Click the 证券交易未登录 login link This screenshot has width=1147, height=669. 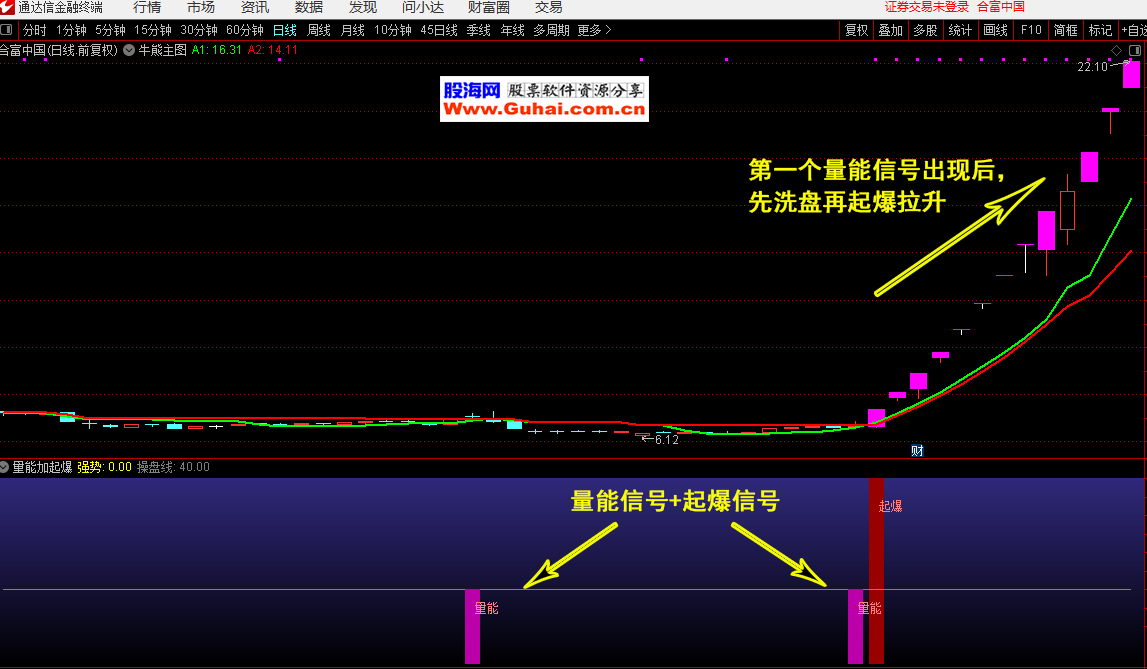pyautogui.click(x=927, y=7)
